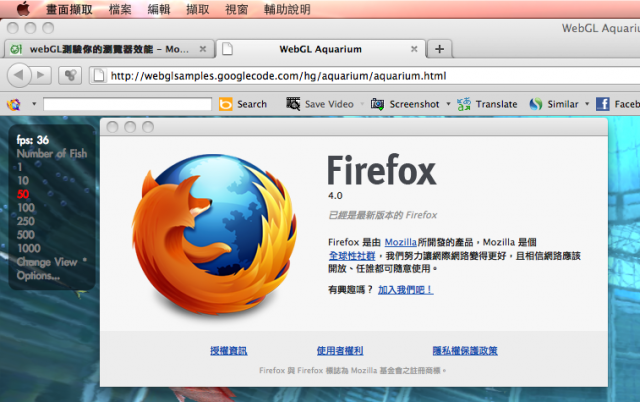Switch to the WebGL Aquarium tab
This screenshot has height=402, width=640.
(320, 49)
